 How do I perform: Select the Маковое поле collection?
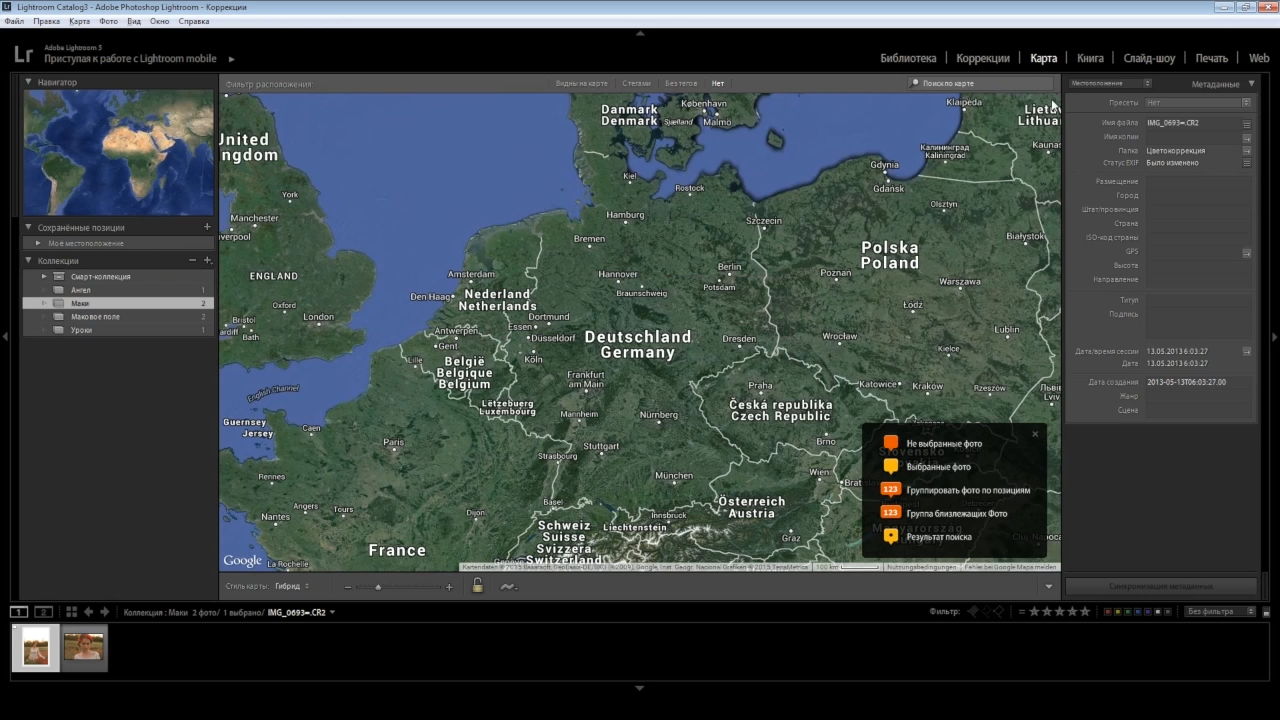[x=118, y=316]
